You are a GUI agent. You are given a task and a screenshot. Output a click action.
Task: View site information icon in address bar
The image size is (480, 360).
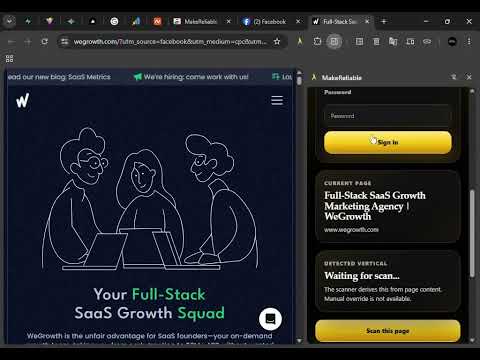point(65,41)
